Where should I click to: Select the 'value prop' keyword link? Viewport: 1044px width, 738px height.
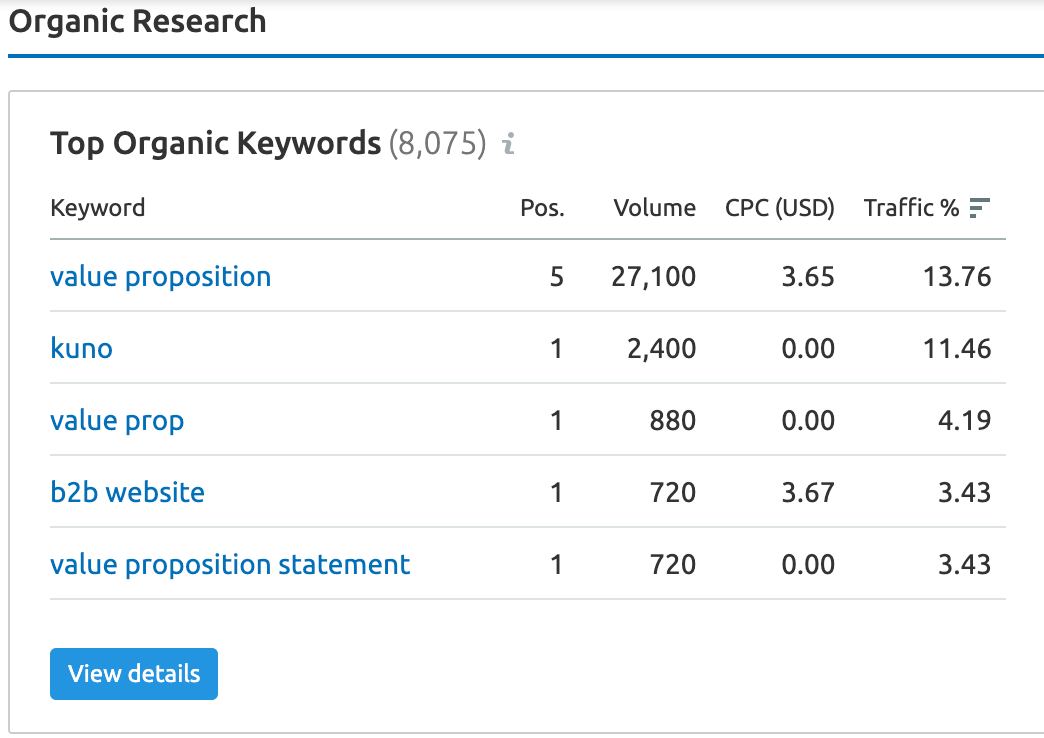point(117,420)
